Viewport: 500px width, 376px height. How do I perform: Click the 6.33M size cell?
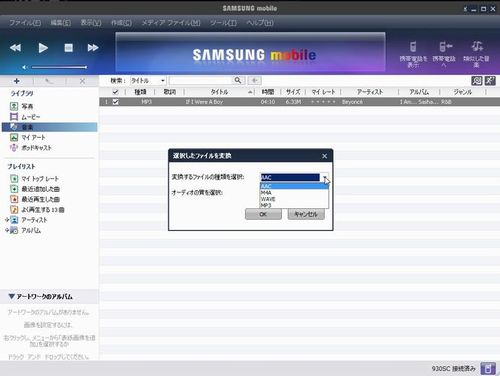point(293,102)
